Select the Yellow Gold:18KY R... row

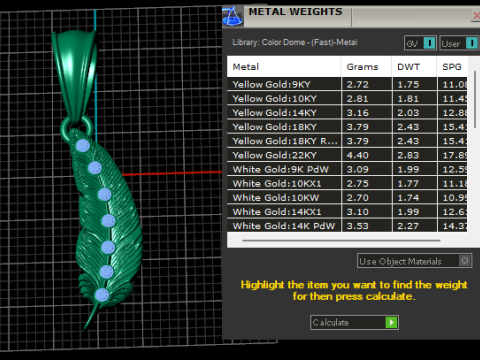pos(347,141)
